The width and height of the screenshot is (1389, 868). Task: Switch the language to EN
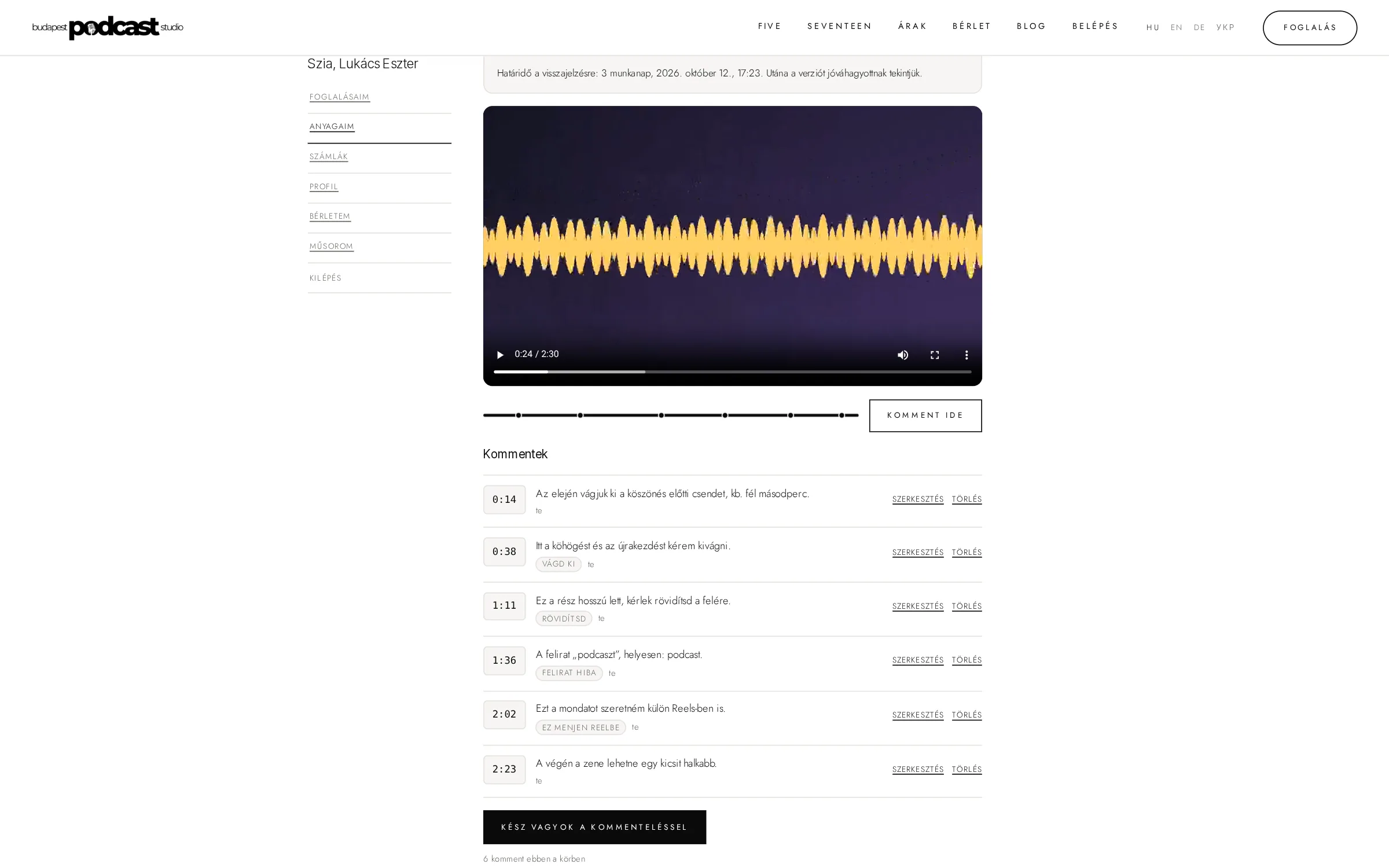(1176, 27)
